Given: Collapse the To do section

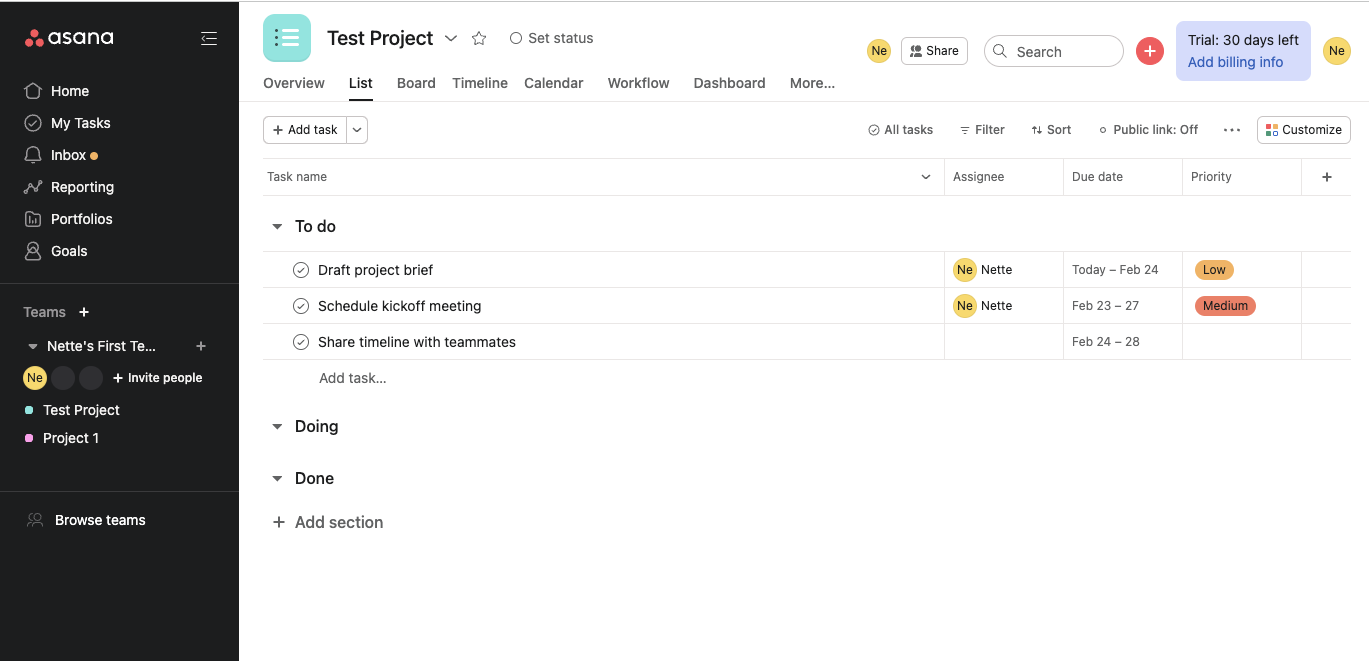Looking at the screenshot, I should [x=278, y=227].
